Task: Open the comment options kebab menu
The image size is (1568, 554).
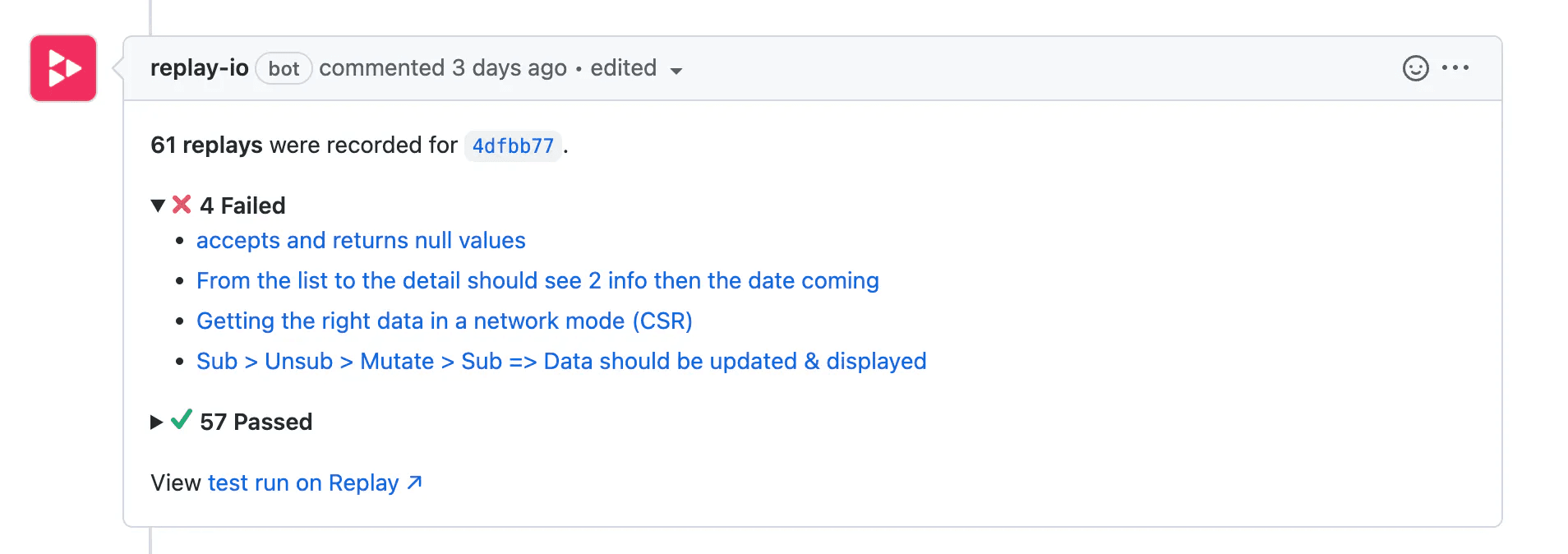Action: 1456,69
